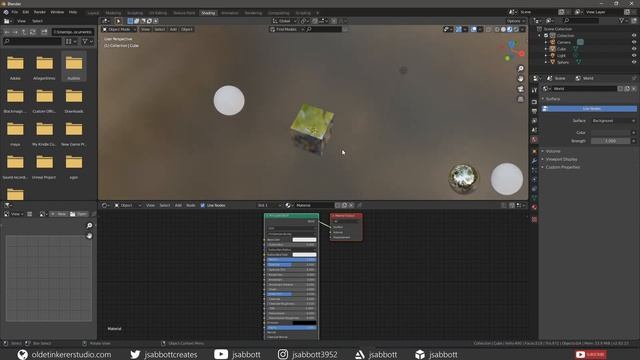Open Modifier properties tab icon
Image resolution: width=640 pixels, height=360 pixels.
(534, 161)
